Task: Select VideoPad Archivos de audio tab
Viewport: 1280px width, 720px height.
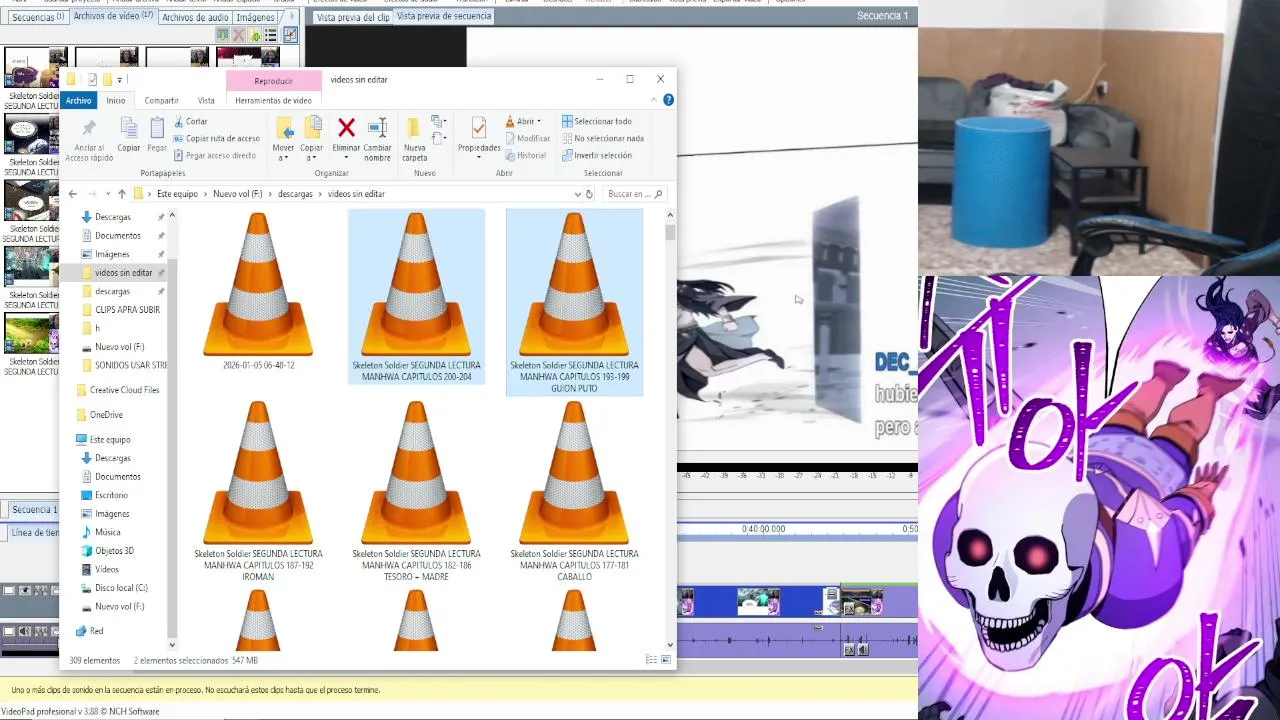Action: coord(194,17)
